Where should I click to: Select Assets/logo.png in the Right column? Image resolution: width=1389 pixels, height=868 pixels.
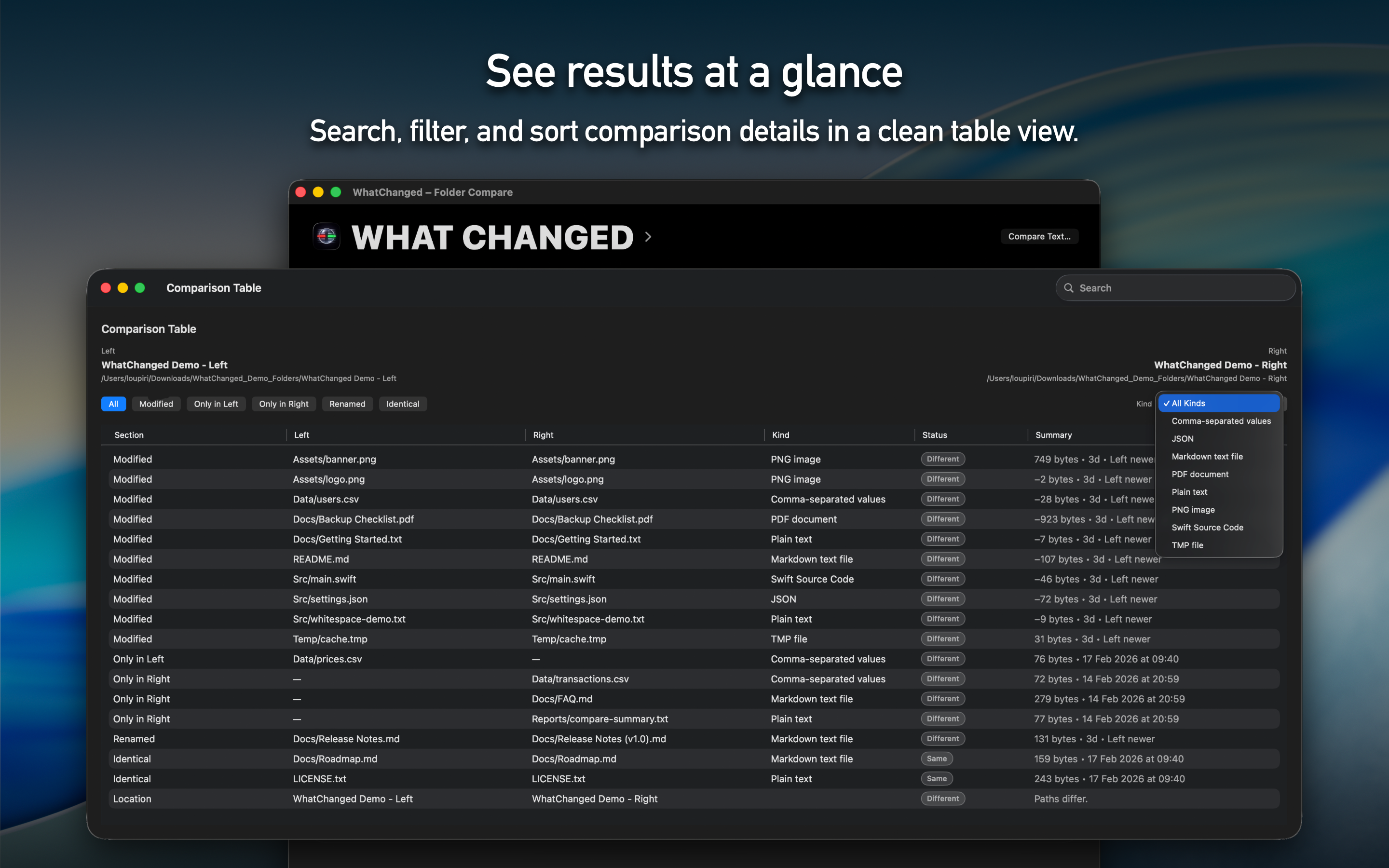click(x=568, y=479)
